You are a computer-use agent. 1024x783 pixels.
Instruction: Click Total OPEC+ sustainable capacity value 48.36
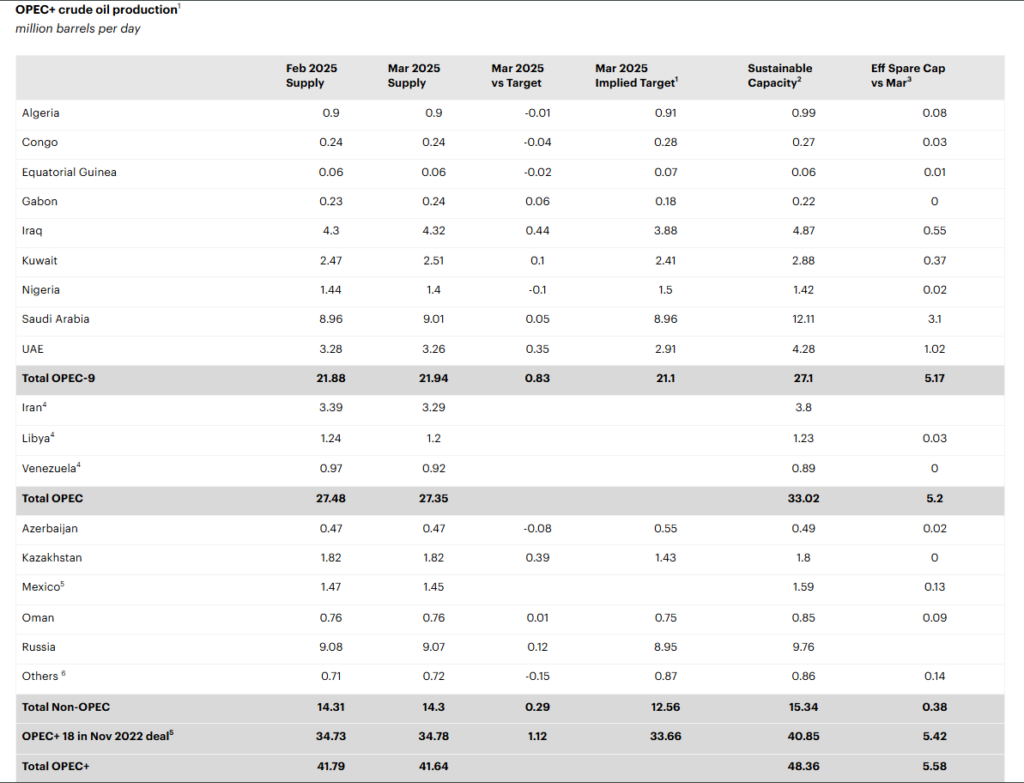(x=803, y=766)
